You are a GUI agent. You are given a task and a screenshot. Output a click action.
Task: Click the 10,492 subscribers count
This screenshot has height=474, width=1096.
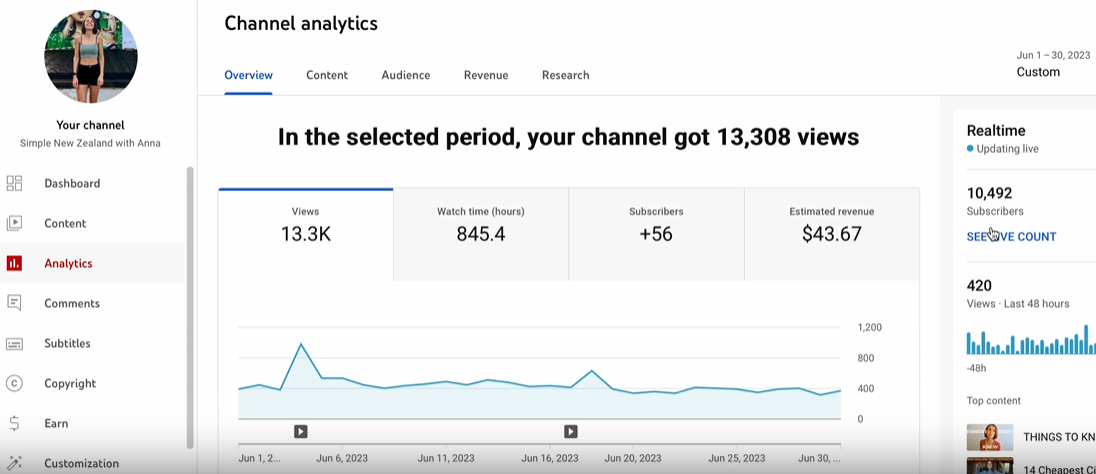point(989,193)
